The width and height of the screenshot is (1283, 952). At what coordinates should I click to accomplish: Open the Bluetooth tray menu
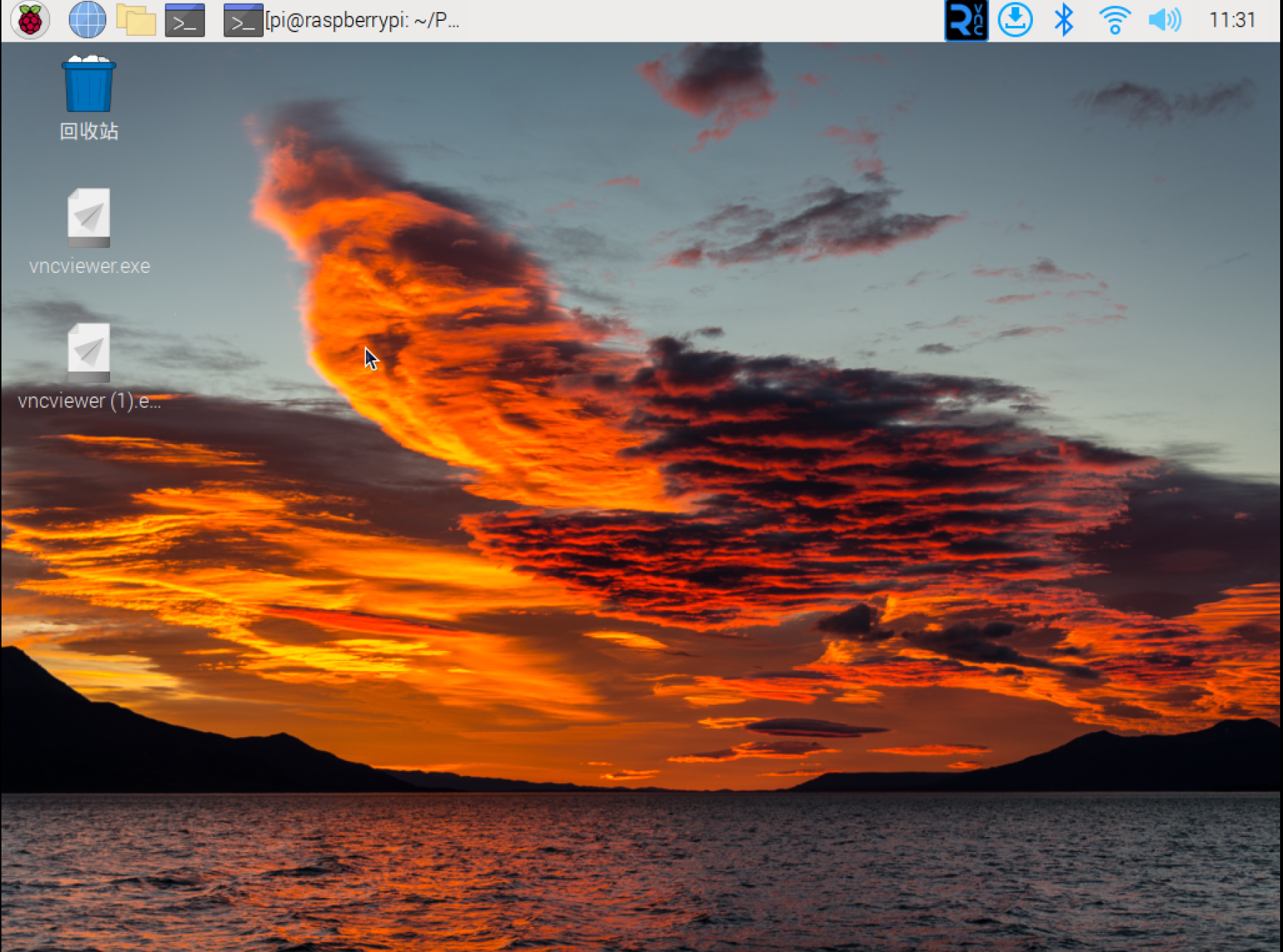click(x=1064, y=19)
